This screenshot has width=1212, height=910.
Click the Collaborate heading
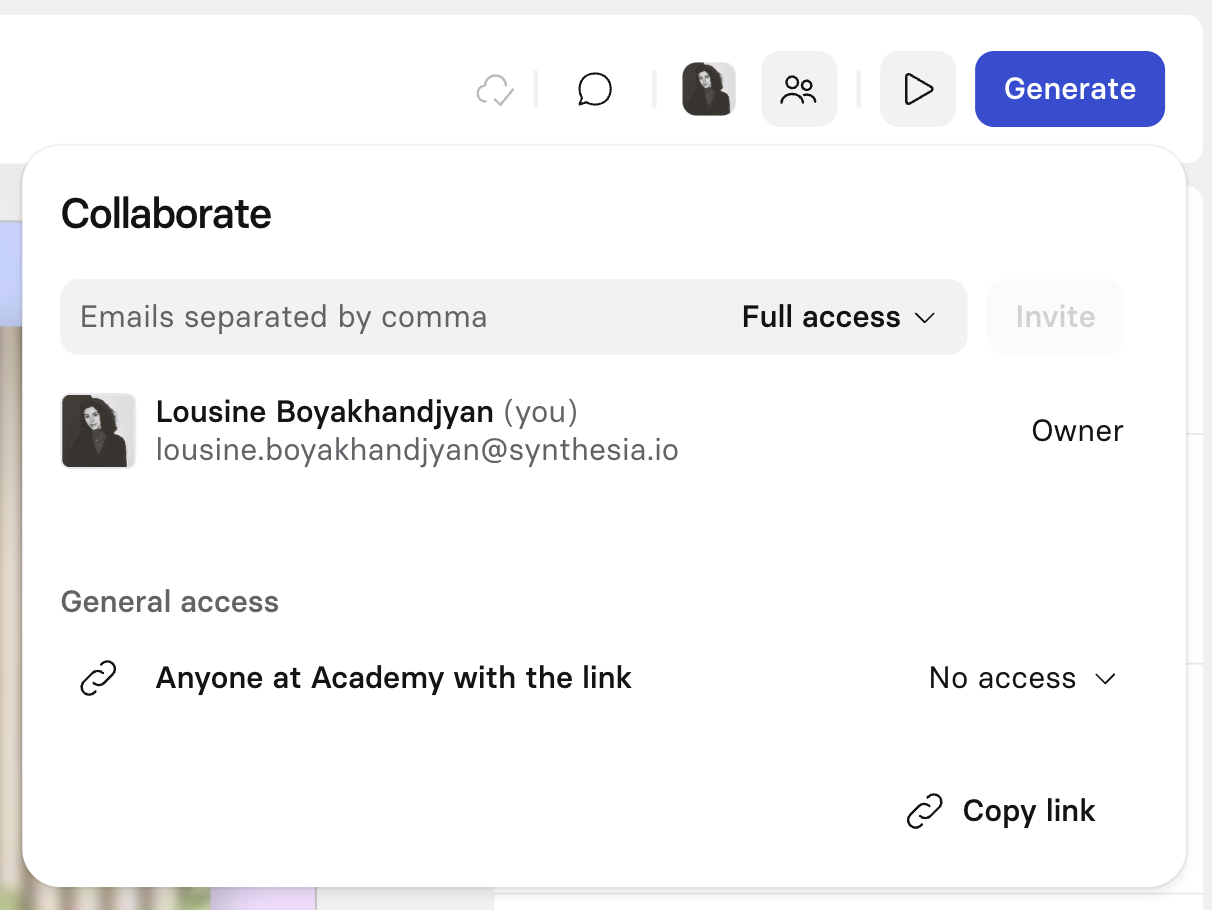pyautogui.click(x=166, y=214)
